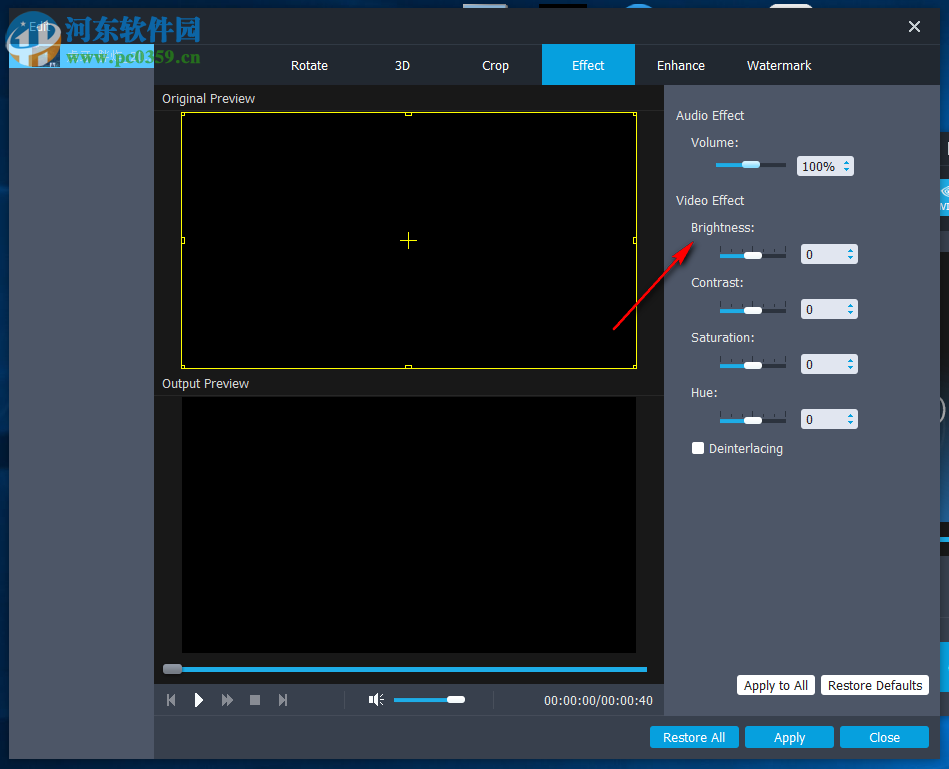This screenshot has height=769, width=949.
Task: Stop the video playback
Action: click(255, 700)
